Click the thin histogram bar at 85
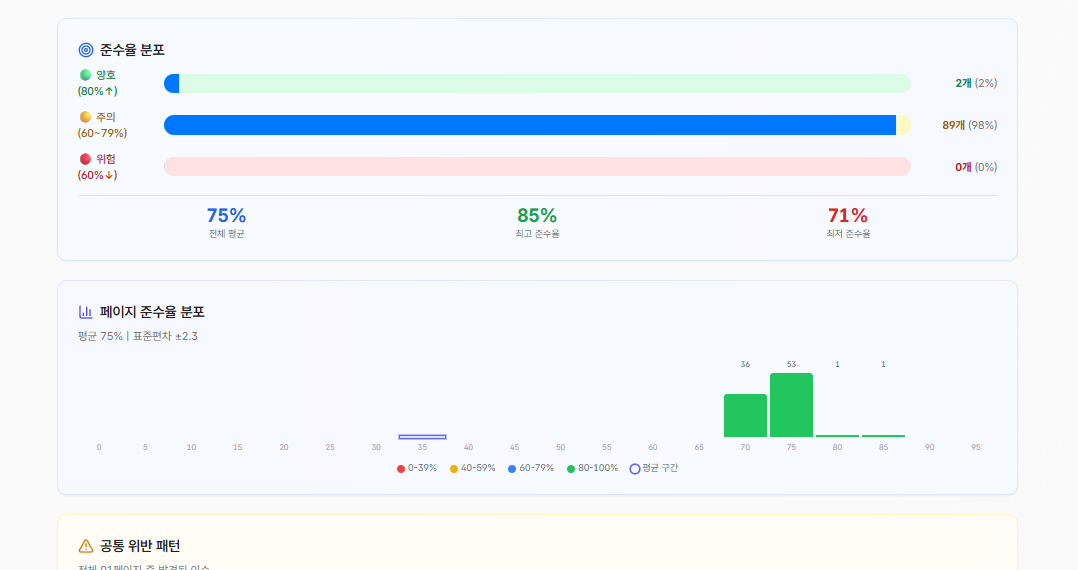Image resolution: width=1078 pixels, height=570 pixels. coord(883,436)
